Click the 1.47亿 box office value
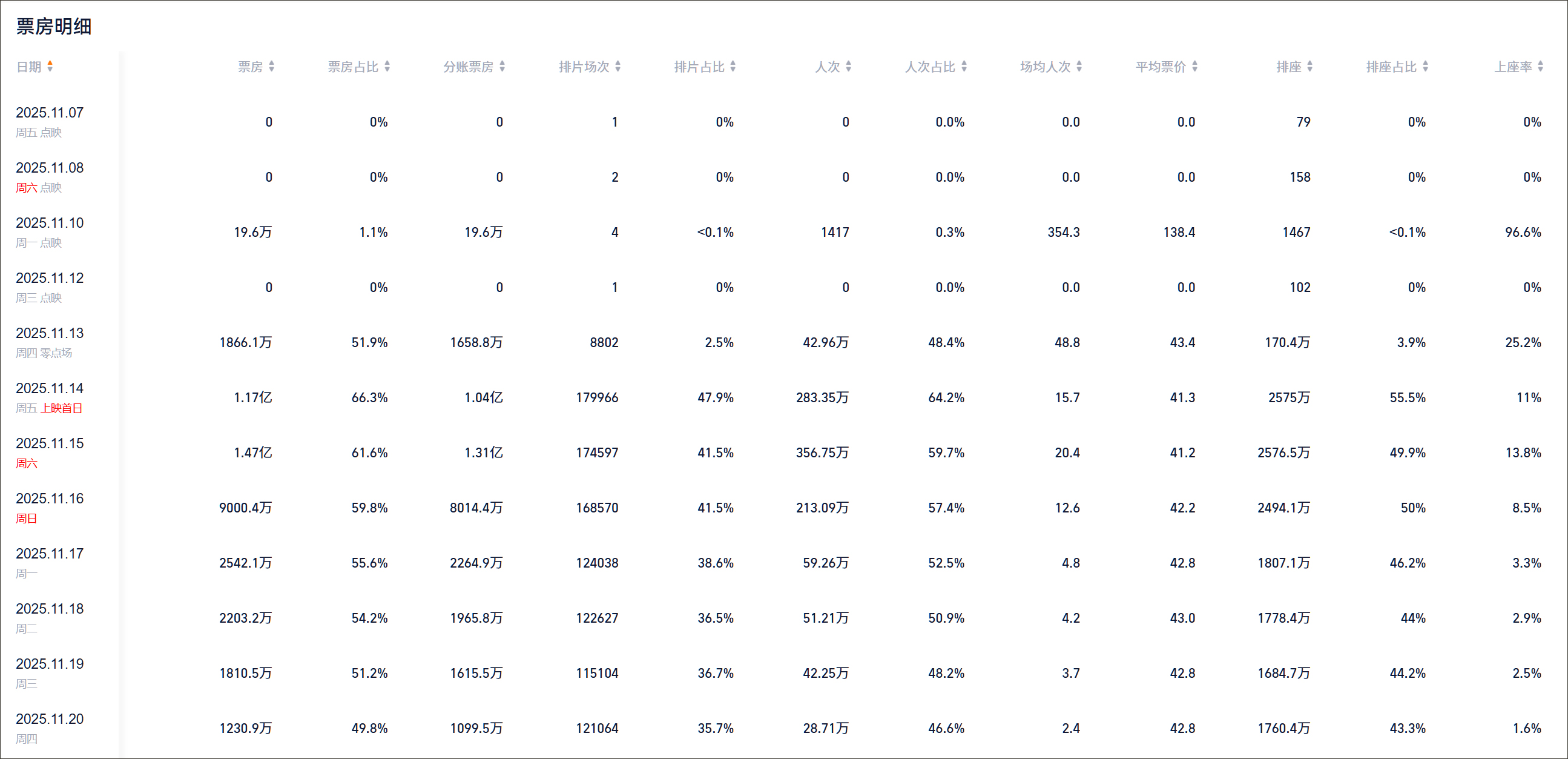Screen dimensions: 1568x759 (252, 452)
